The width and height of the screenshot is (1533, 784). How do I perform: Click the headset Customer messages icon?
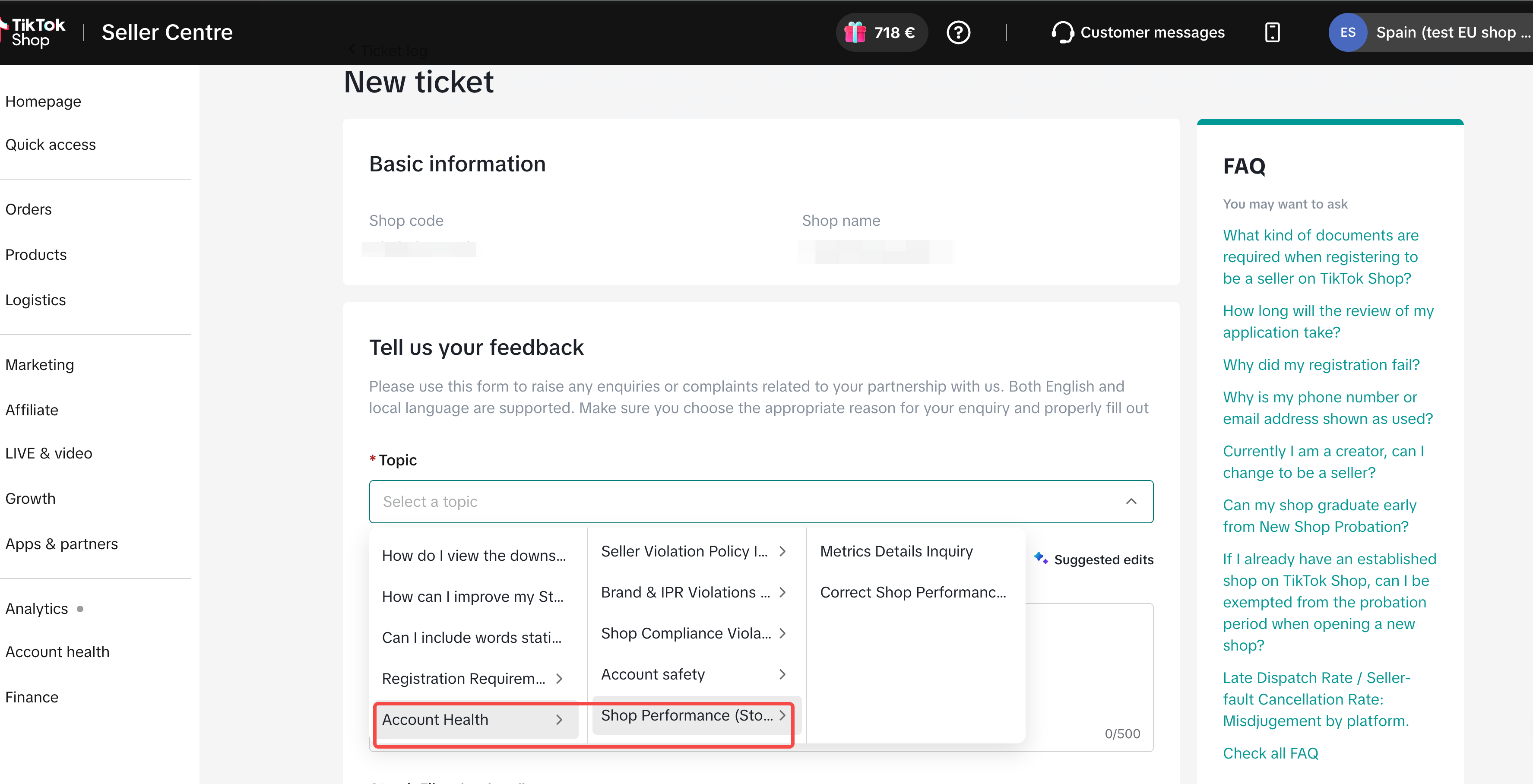(x=1063, y=32)
